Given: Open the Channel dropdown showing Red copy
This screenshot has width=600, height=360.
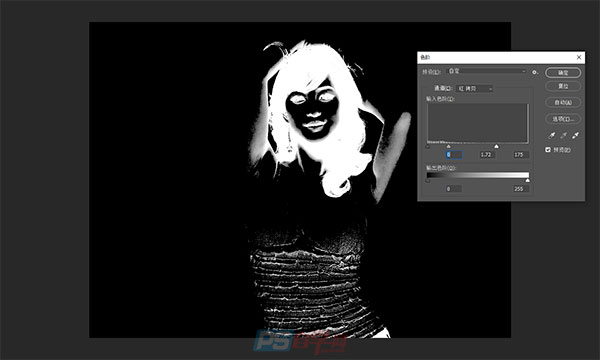Looking at the screenshot, I should 474,88.
